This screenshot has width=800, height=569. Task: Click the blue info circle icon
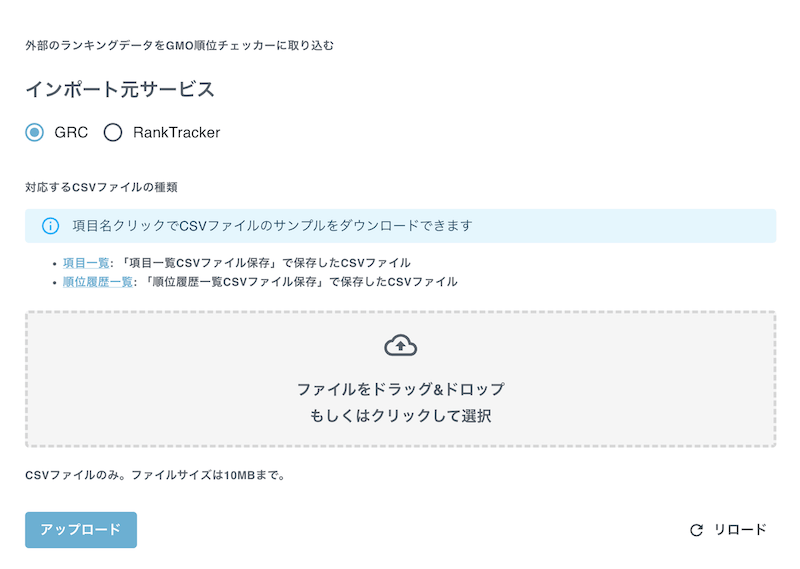click(51, 226)
